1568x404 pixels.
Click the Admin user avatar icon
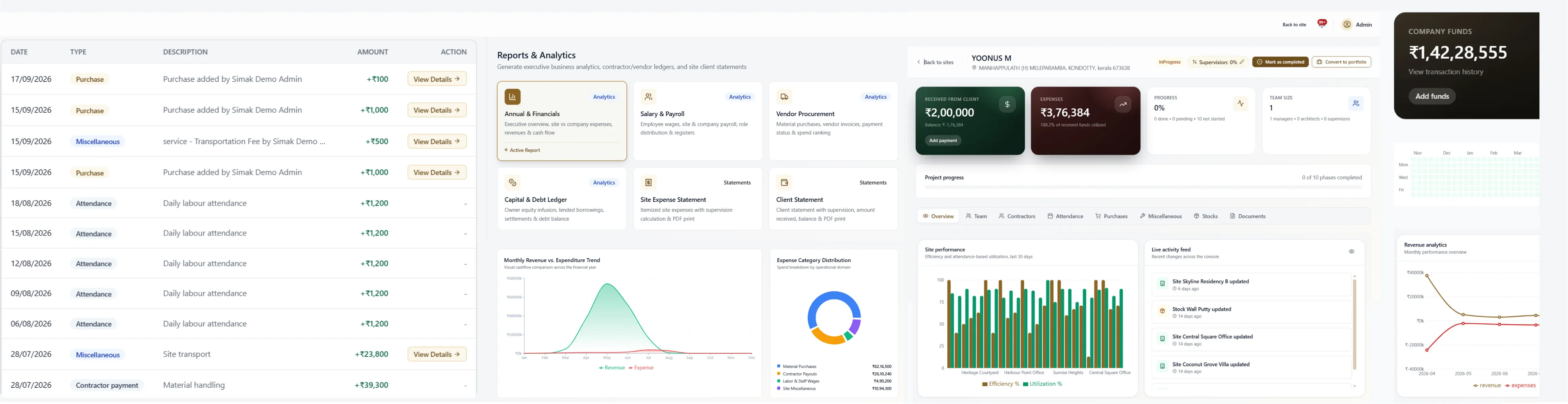1347,25
